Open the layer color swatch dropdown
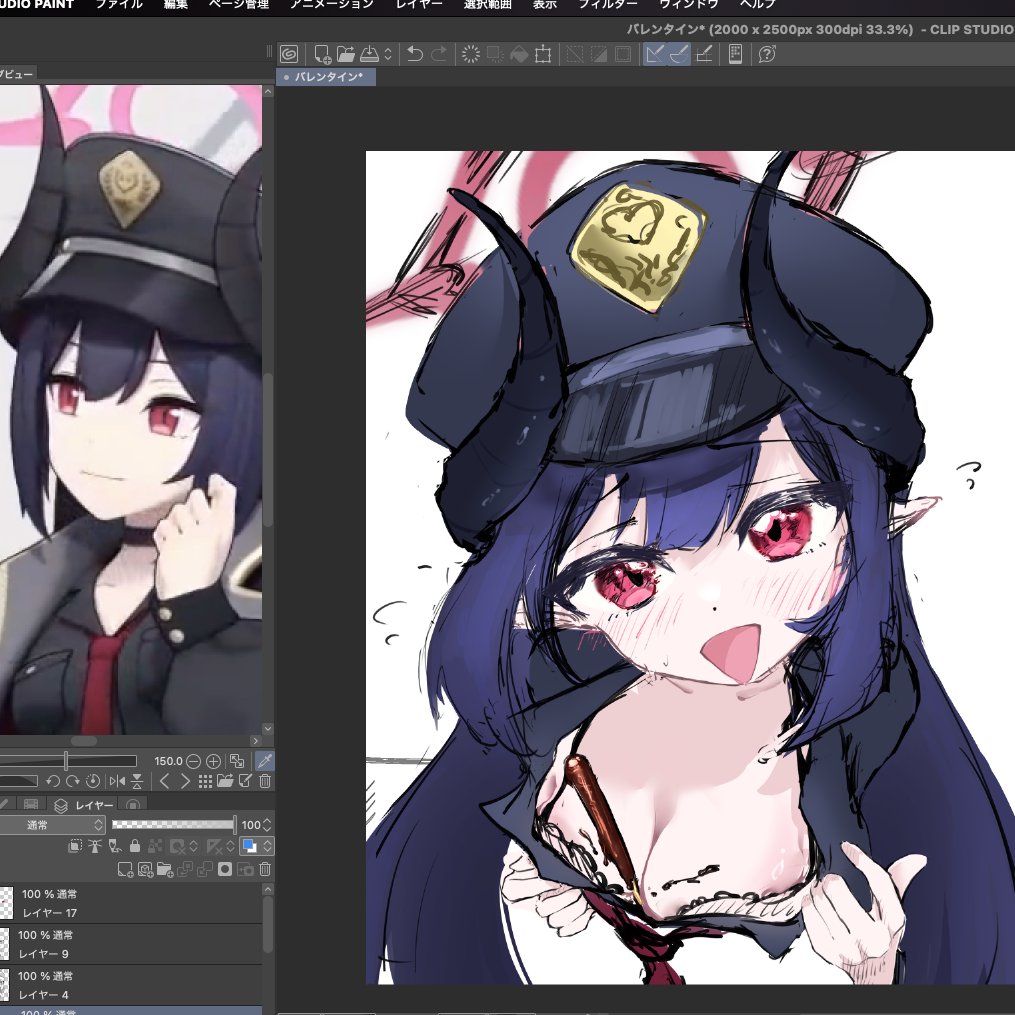This screenshot has height=1015, width=1015. tap(256, 845)
